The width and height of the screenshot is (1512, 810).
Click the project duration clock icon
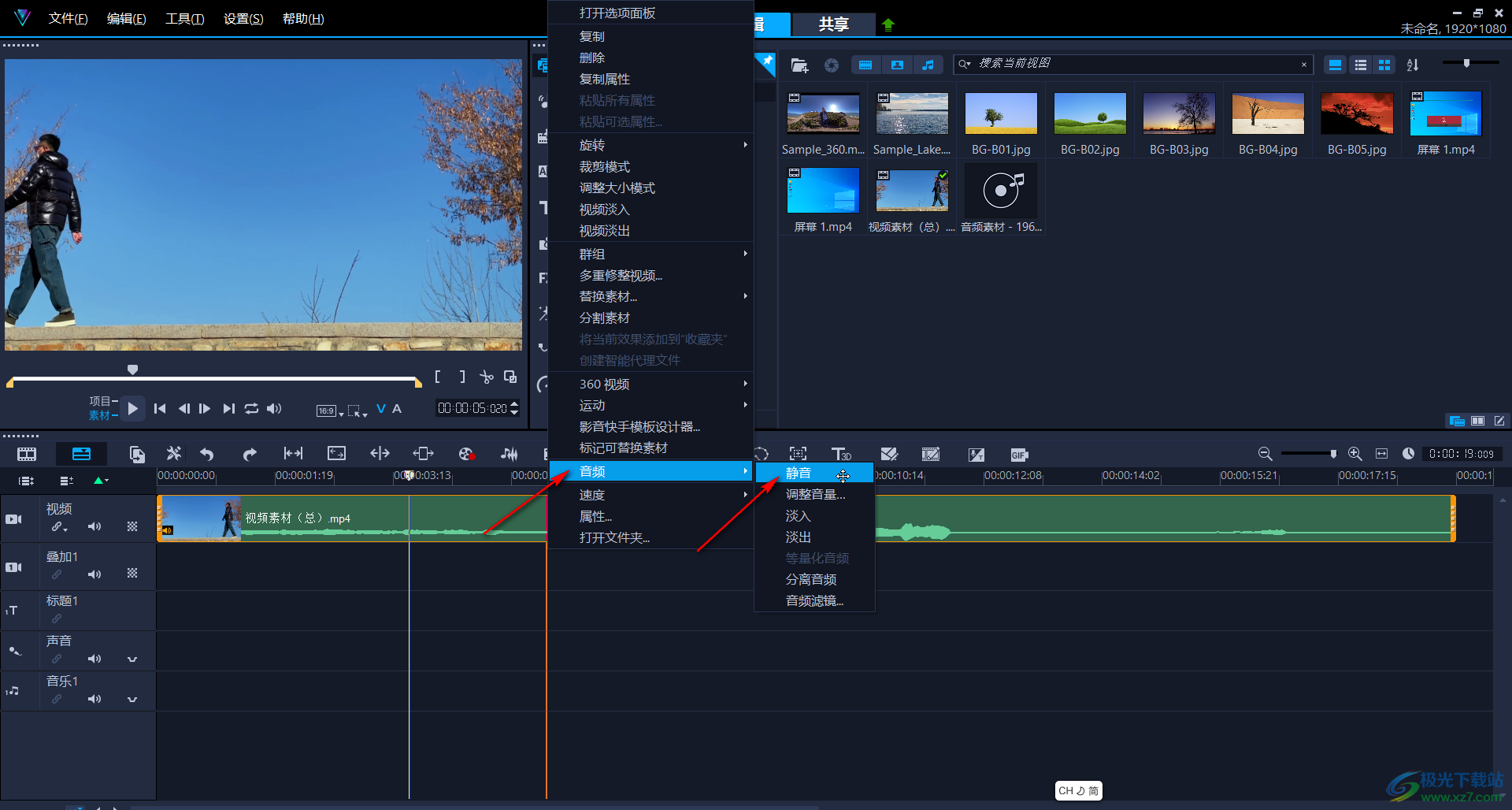tap(1408, 454)
